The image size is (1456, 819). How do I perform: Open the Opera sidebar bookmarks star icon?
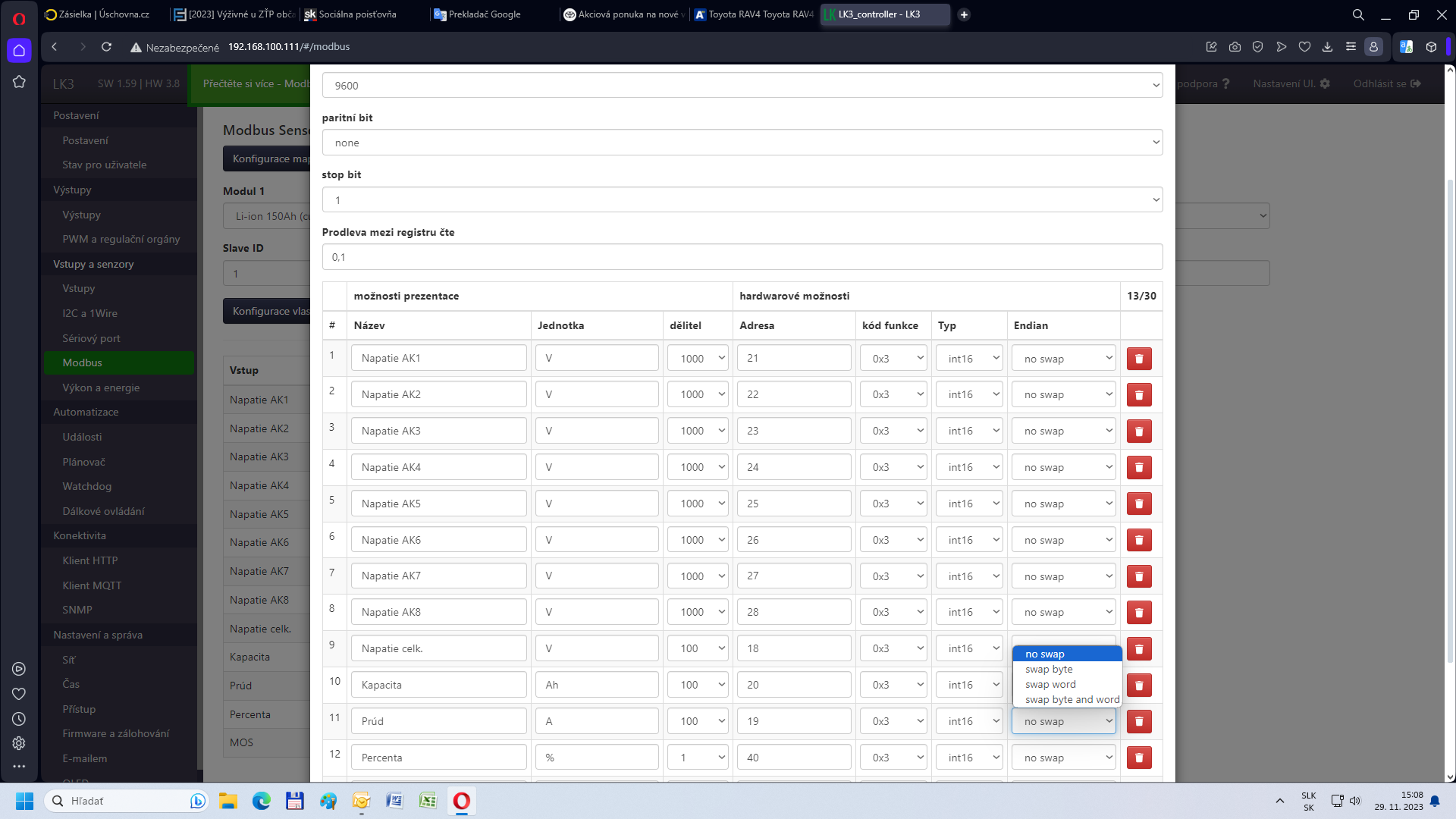click(19, 82)
